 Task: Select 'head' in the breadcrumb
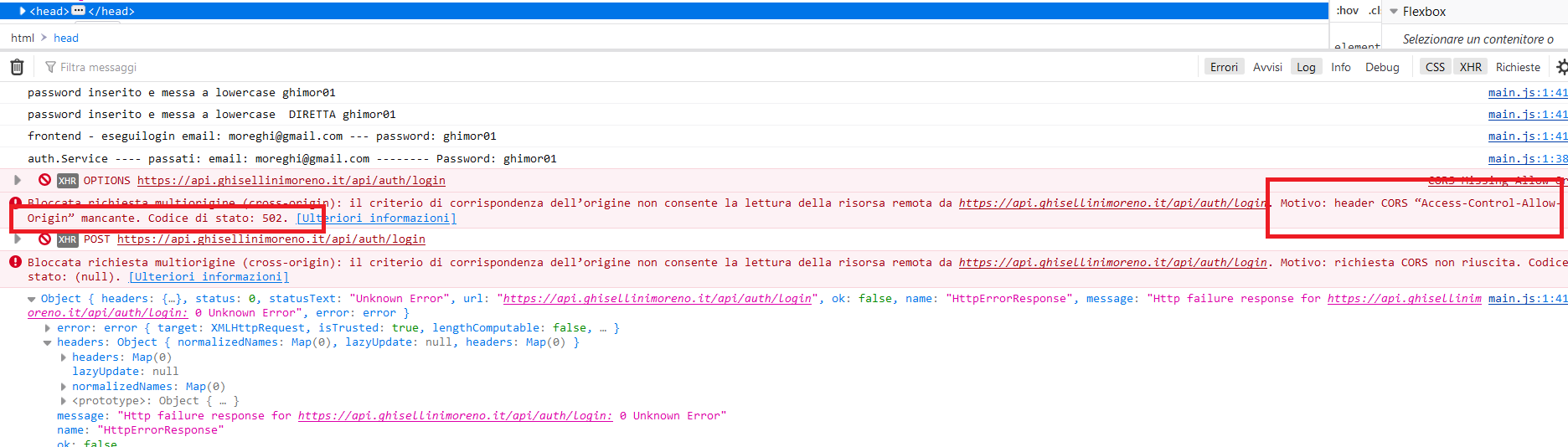[x=66, y=38]
